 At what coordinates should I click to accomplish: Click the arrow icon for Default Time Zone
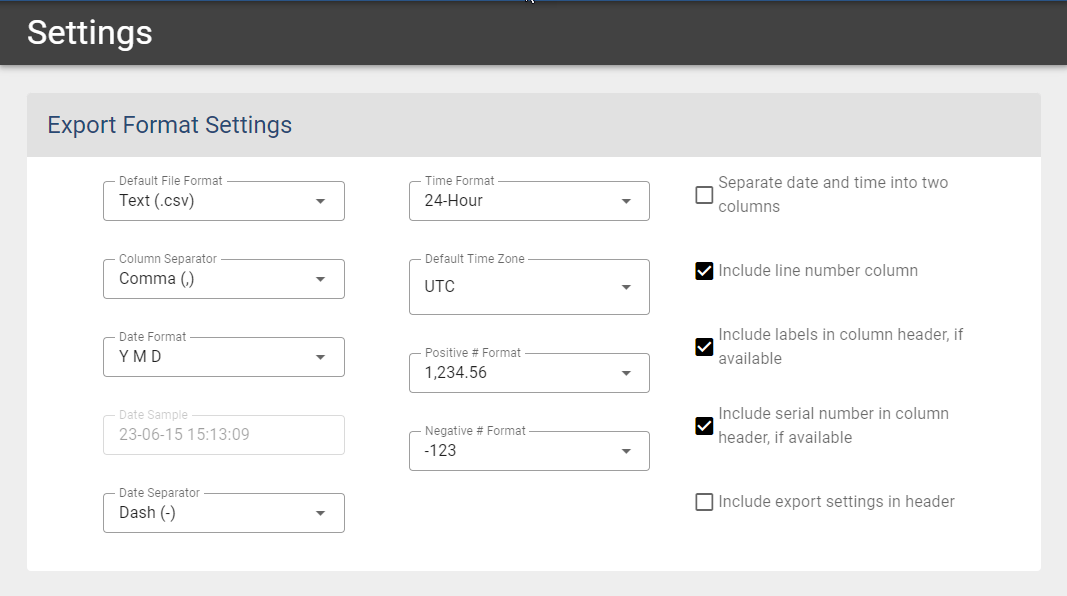coord(626,287)
